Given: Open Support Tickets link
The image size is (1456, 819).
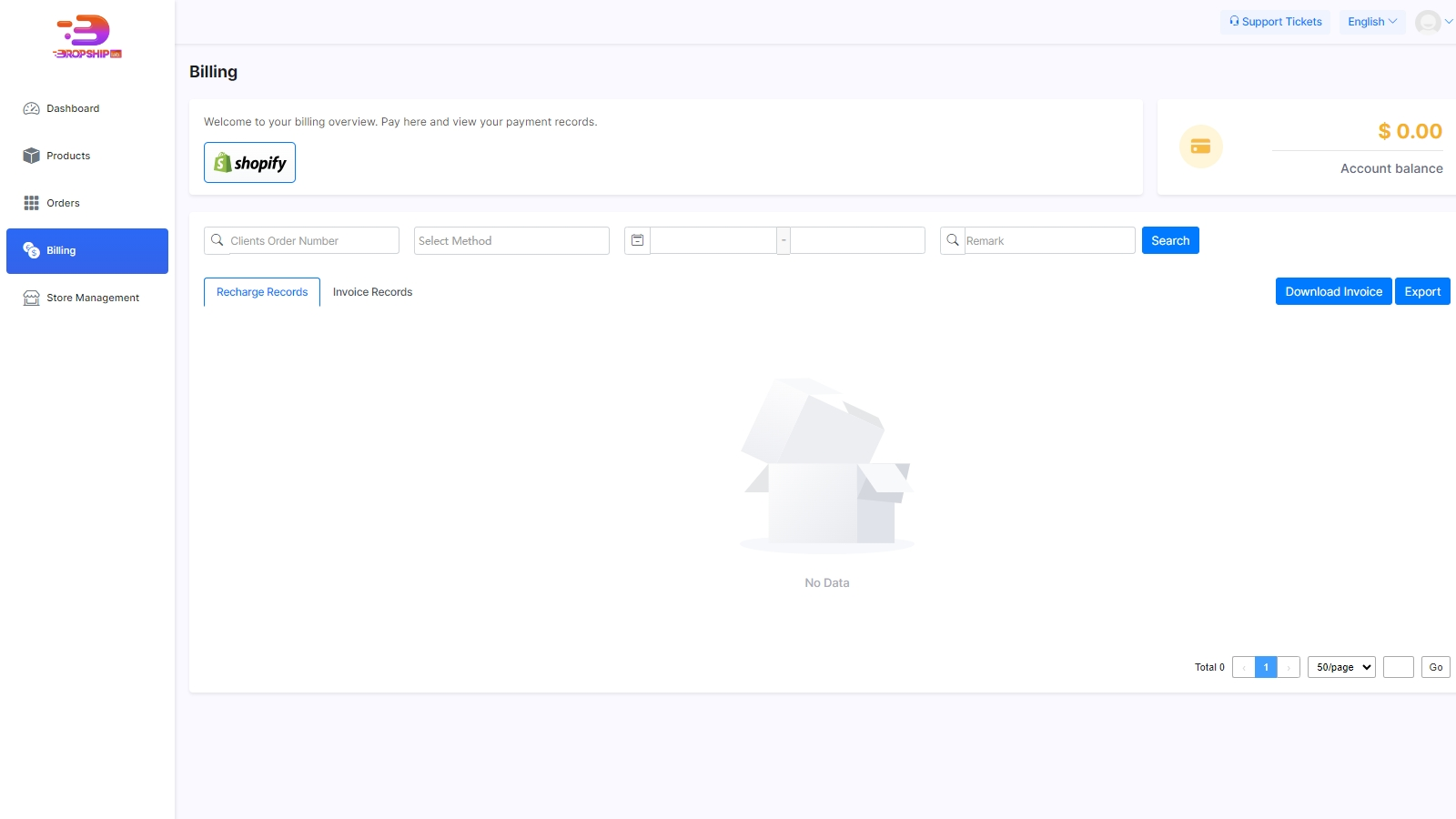Looking at the screenshot, I should tap(1275, 22).
